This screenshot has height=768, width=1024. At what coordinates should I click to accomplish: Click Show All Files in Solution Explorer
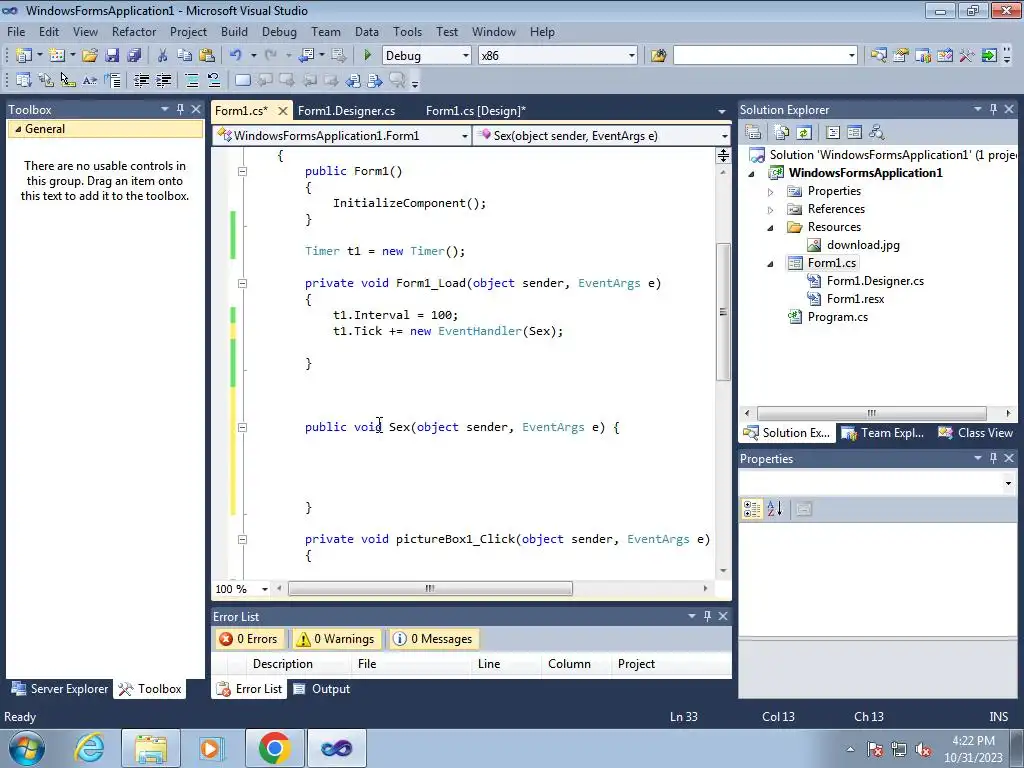point(782,133)
